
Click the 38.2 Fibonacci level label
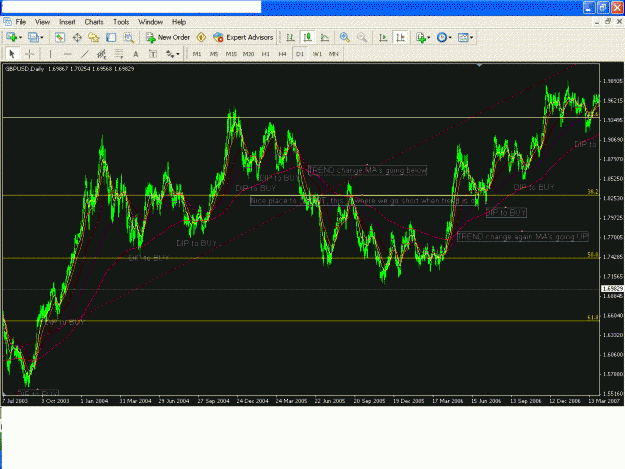pyautogui.click(x=593, y=192)
